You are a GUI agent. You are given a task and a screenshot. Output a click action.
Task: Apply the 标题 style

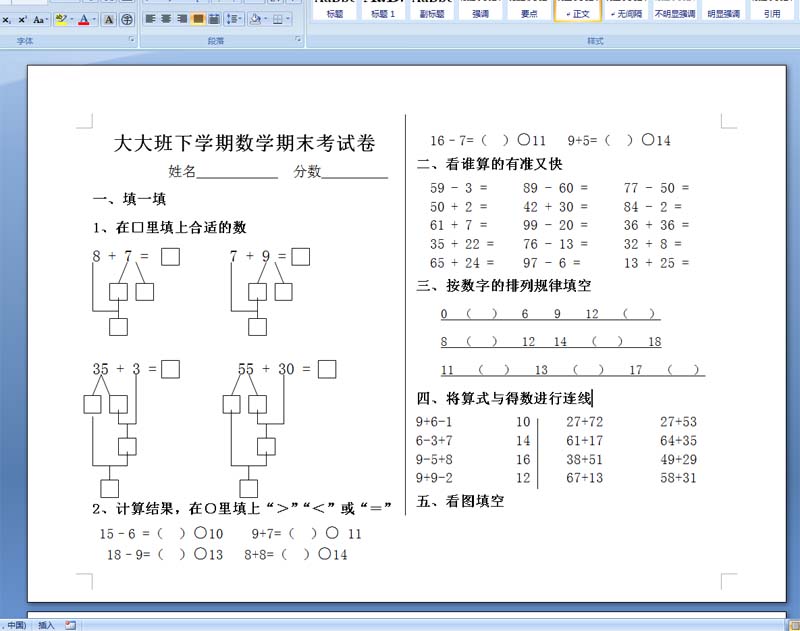point(335,10)
